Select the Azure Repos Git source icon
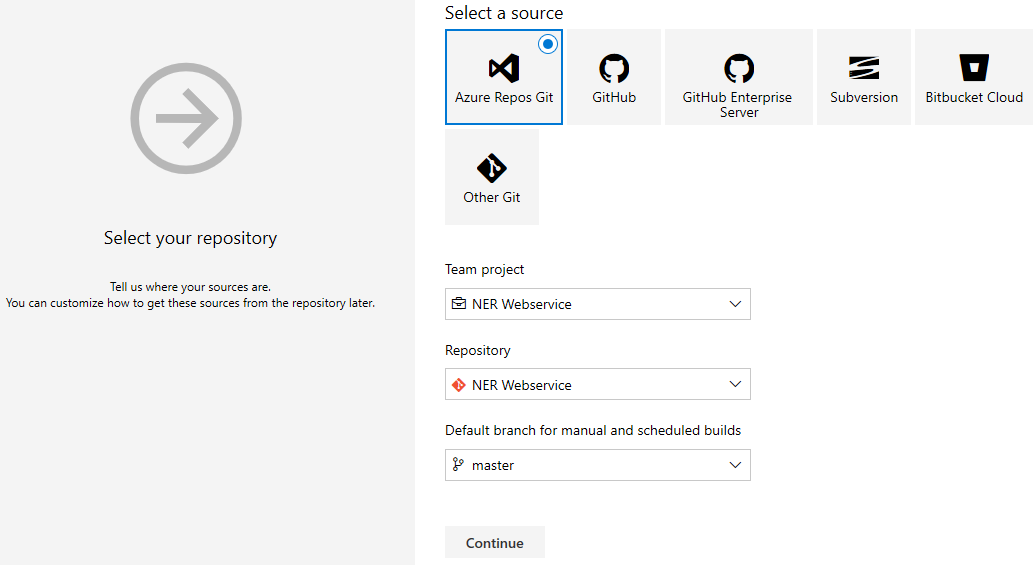 coord(503,68)
